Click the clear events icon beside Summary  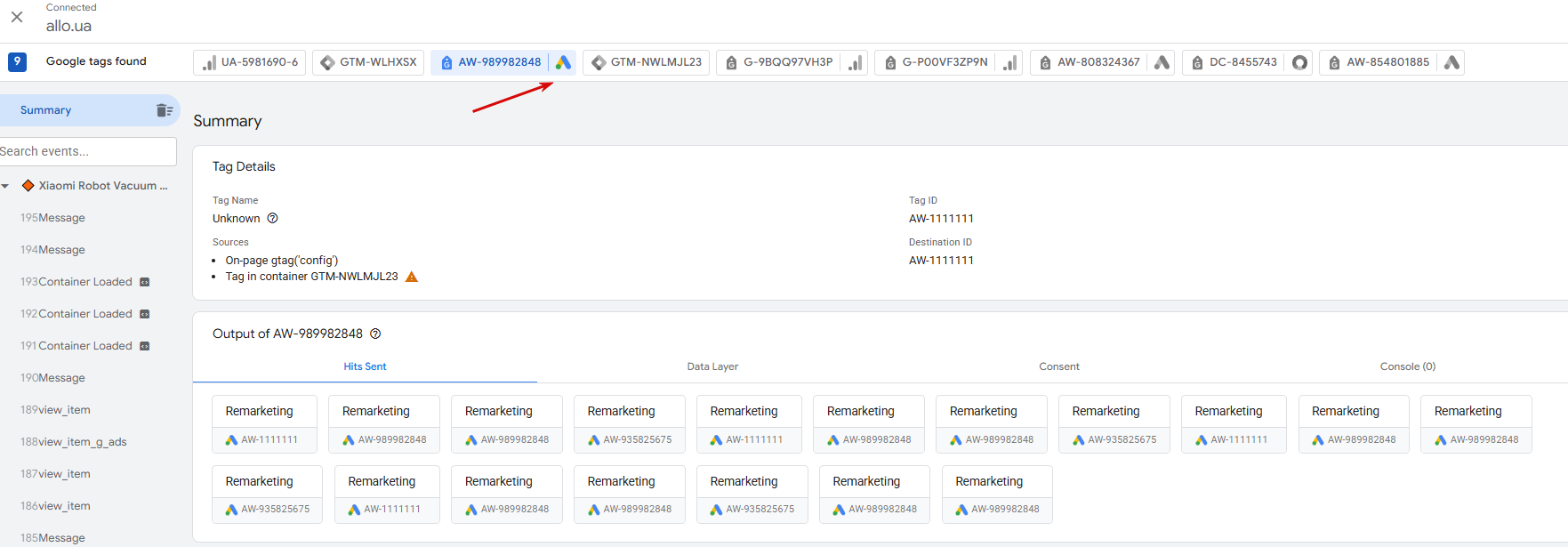pos(165,110)
